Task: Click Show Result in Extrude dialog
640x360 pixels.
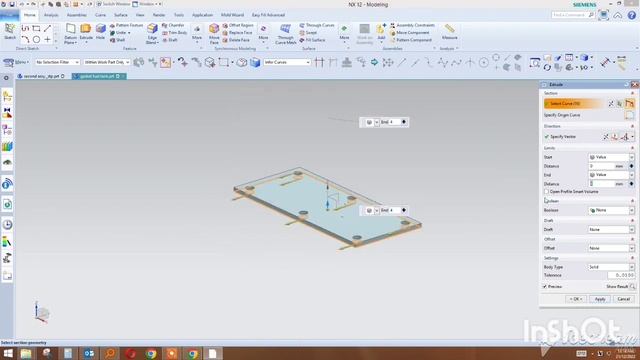Action: pos(620,287)
